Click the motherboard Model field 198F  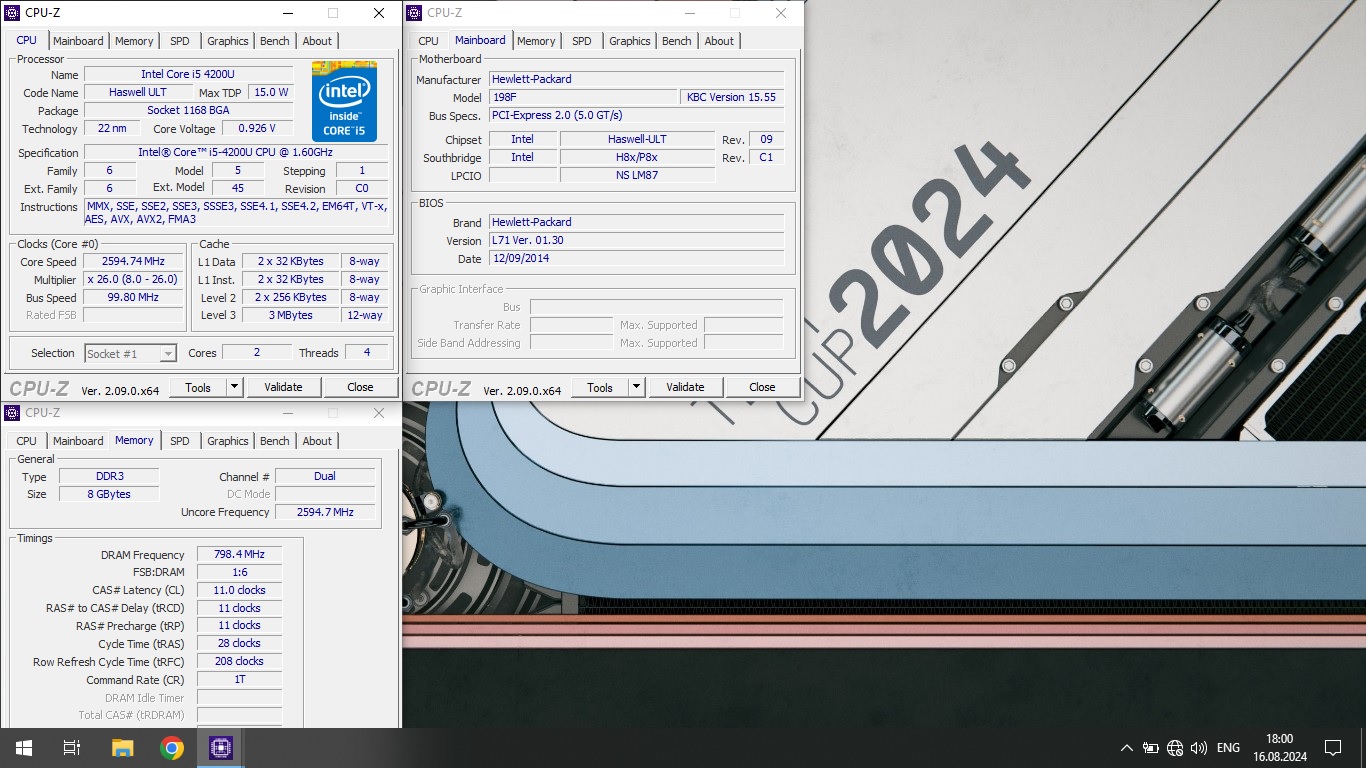[583, 97]
